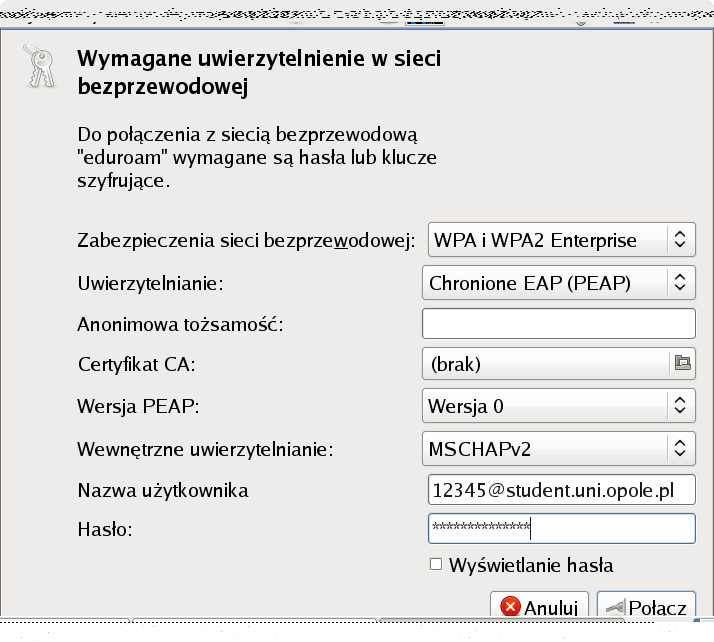
Task: Click the Nazwa użytkownika field
Action: point(561,489)
